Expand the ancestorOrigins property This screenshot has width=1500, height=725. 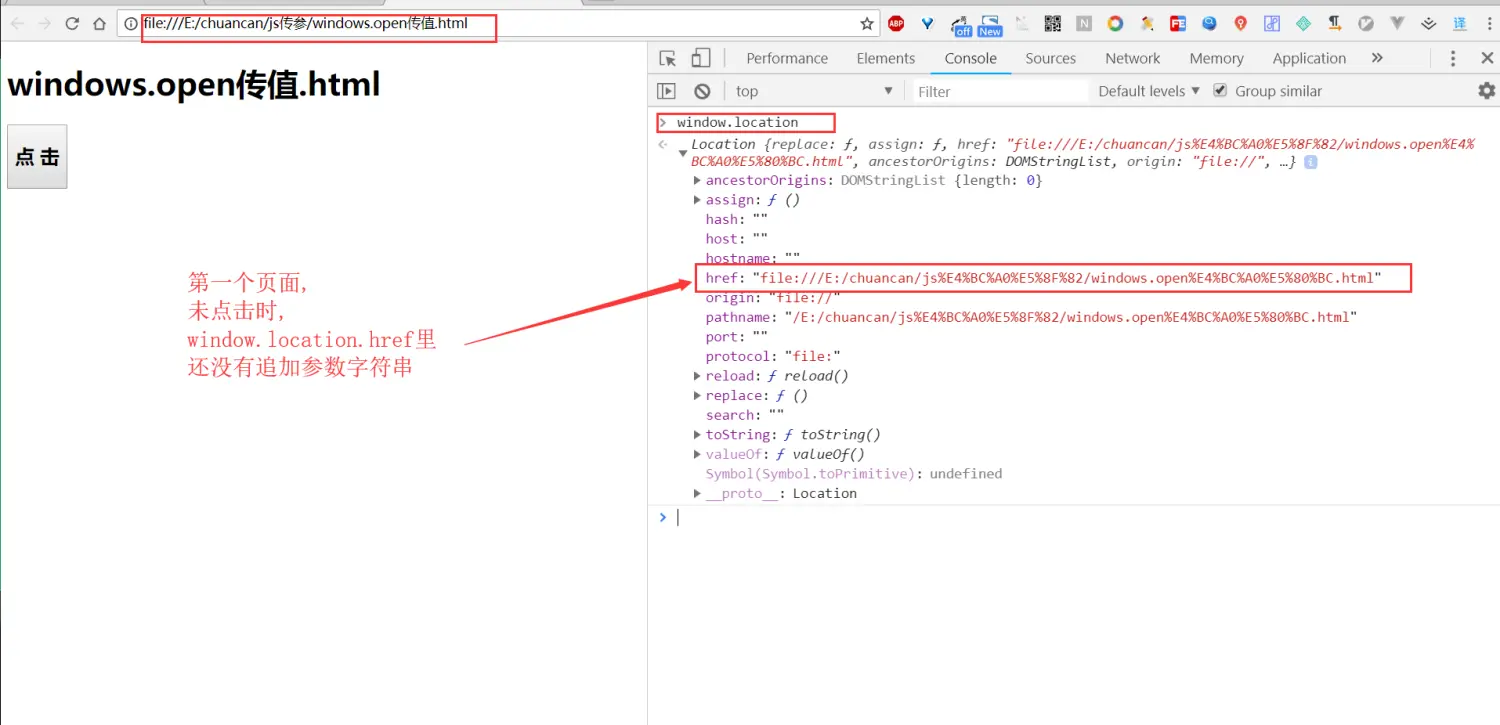(698, 180)
